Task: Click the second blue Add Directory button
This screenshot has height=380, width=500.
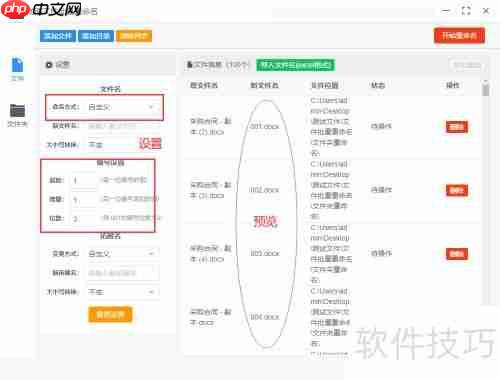Action: [x=96, y=36]
